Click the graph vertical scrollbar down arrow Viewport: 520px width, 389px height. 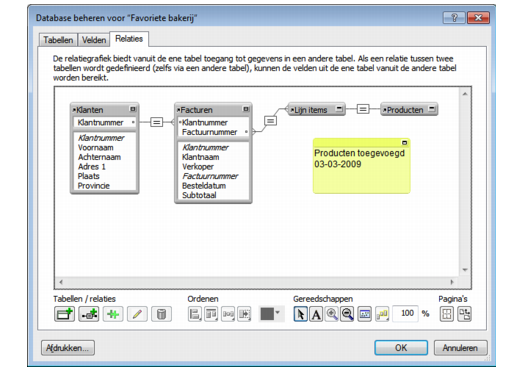tap(465, 270)
